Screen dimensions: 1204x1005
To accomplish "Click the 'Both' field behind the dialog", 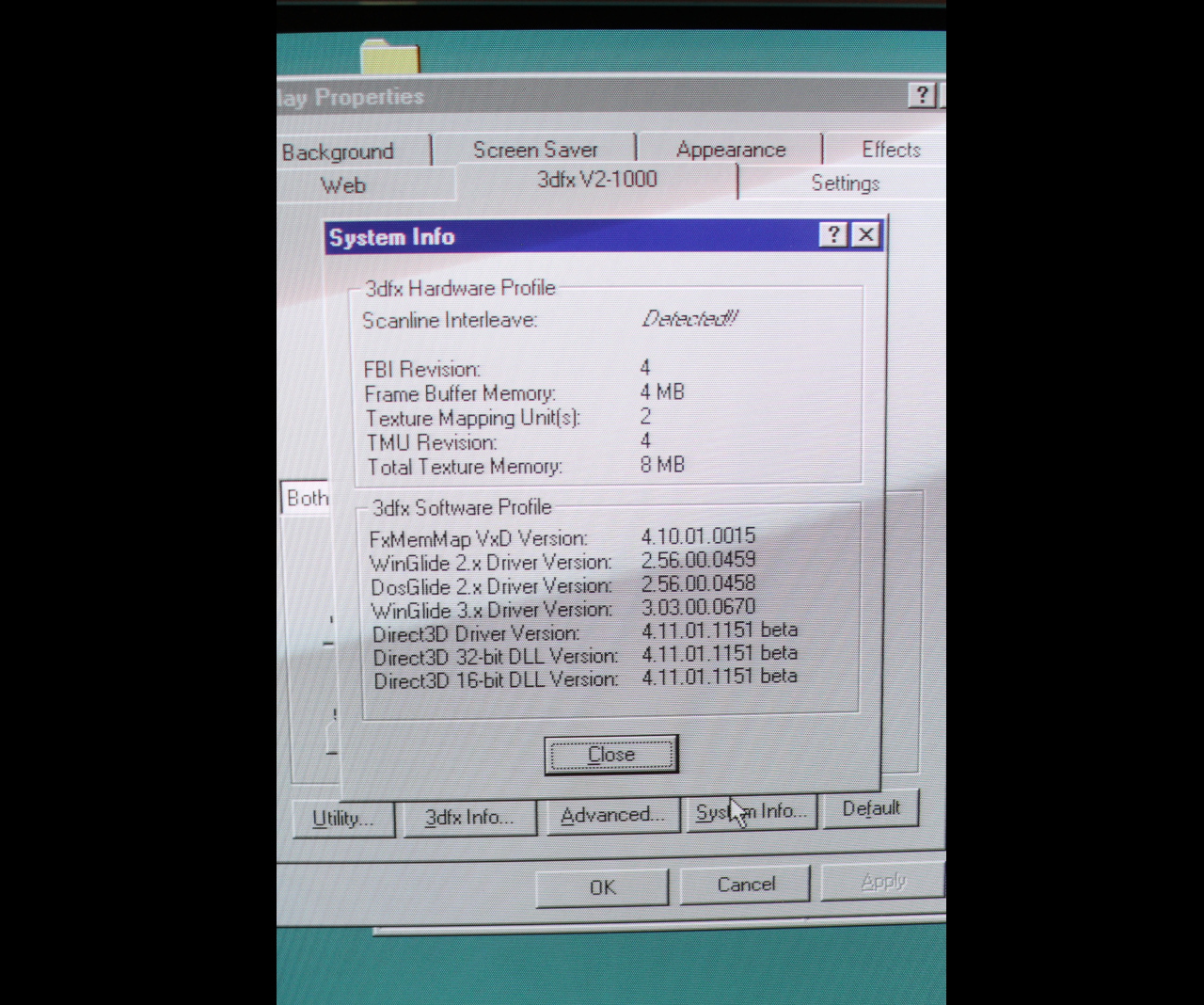I will coord(307,498).
